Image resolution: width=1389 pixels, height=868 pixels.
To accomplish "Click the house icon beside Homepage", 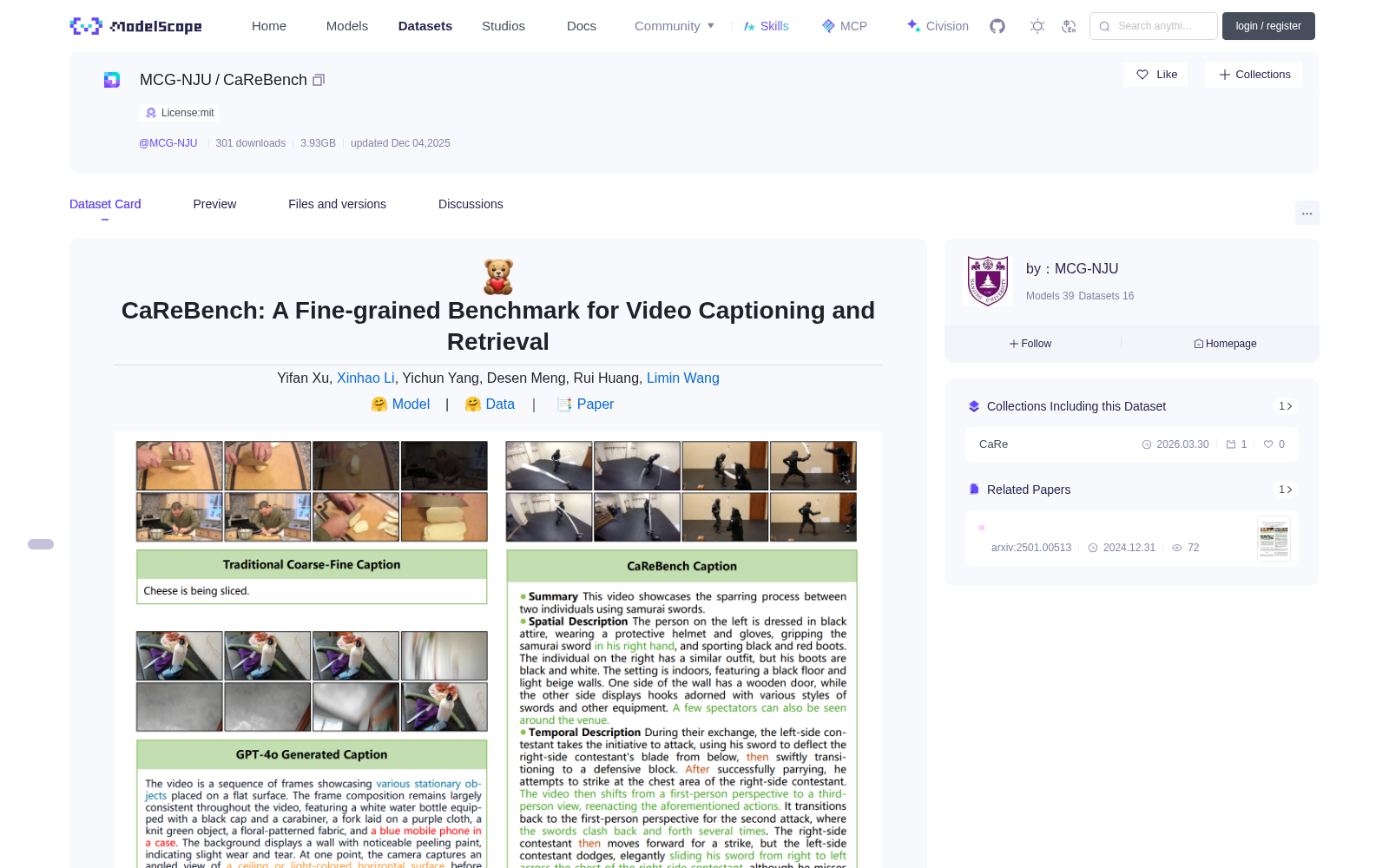I will coord(1199,344).
